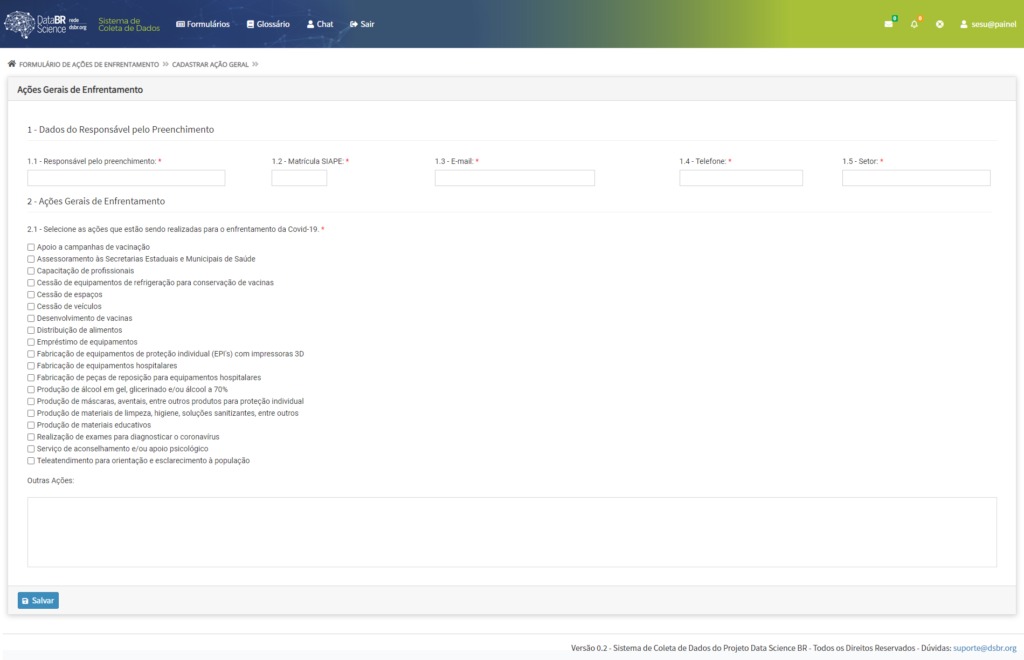Click the suporte@dsbr.org email link
The image size is (1024, 660).
(984, 648)
